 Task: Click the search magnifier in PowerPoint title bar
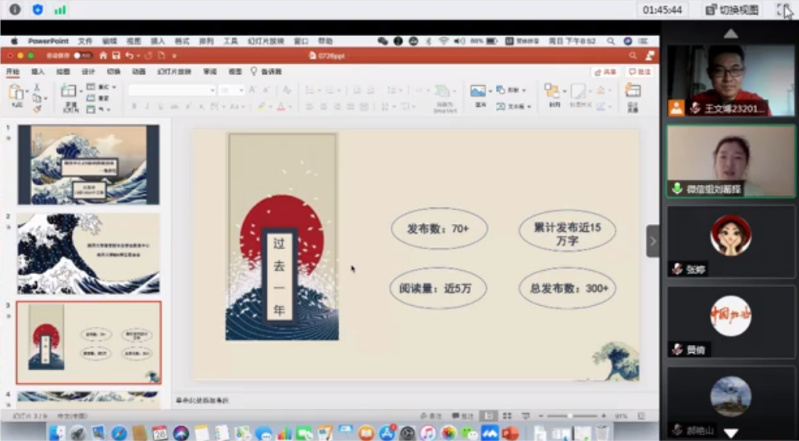[632, 56]
